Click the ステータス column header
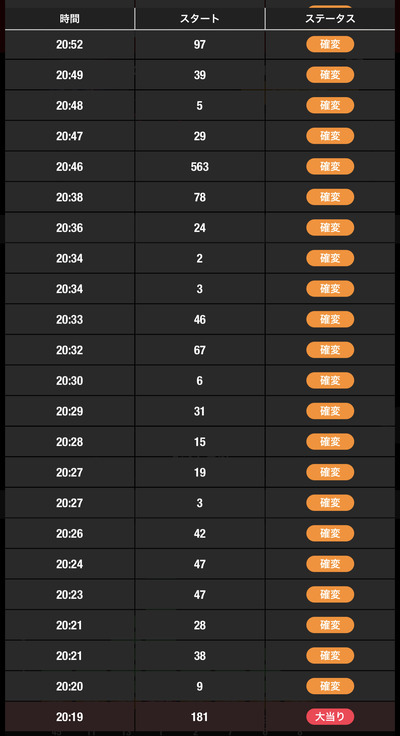 330,19
